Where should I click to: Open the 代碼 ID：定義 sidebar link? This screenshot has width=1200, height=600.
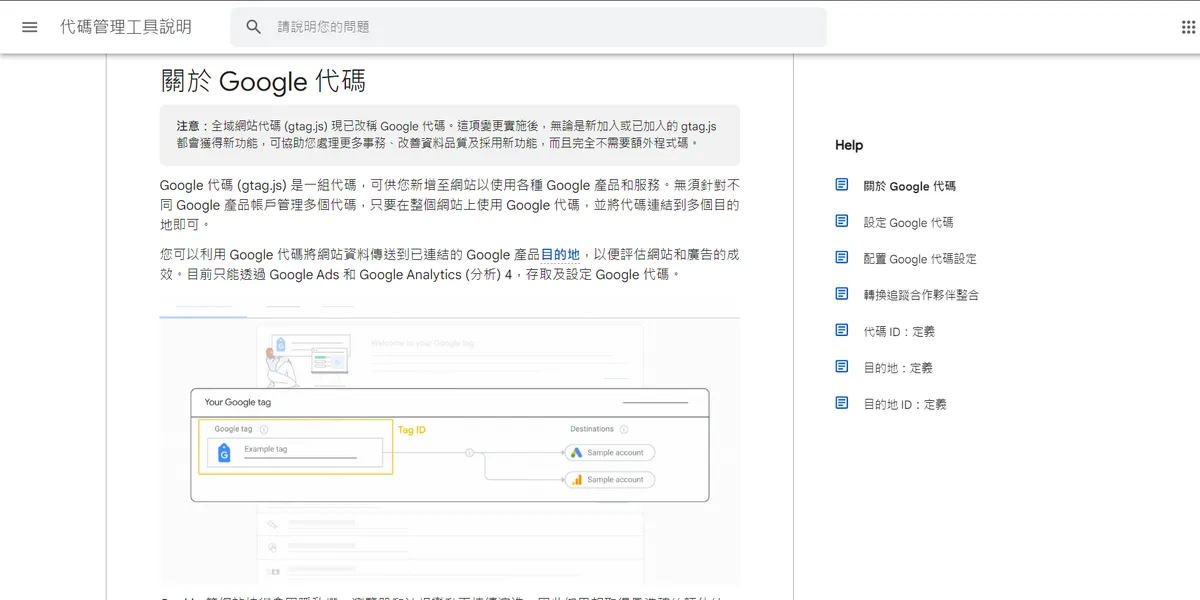point(899,331)
